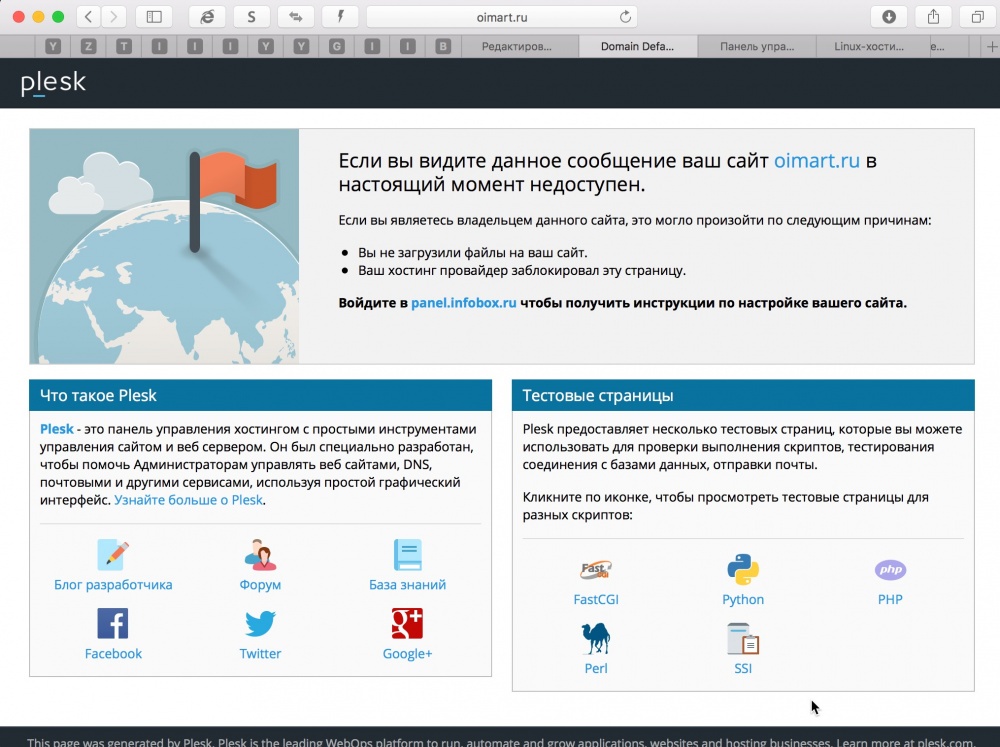Image resolution: width=1000 pixels, height=747 pixels.
Task: Open the Twitter text link
Action: (260, 653)
